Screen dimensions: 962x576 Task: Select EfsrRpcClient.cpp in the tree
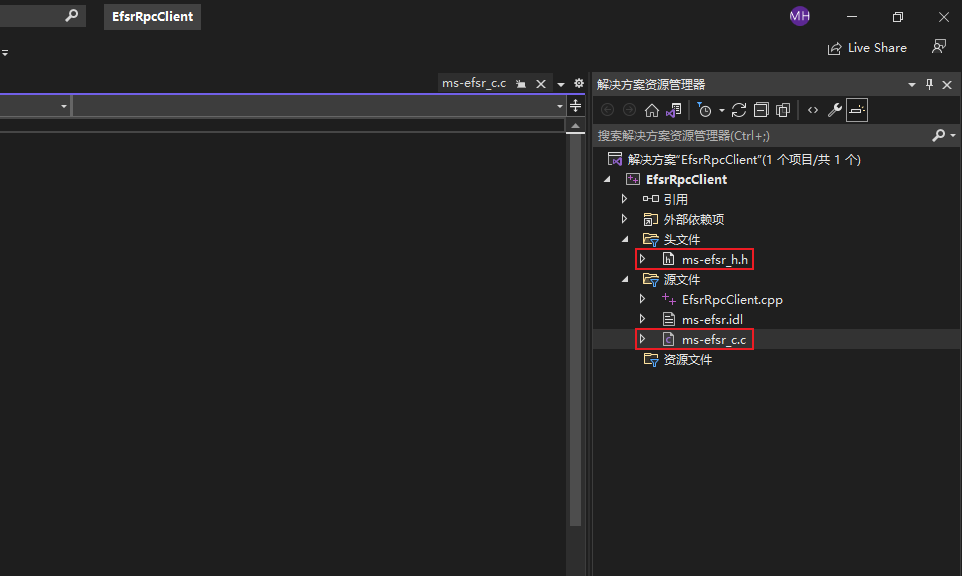pos(732,300)
